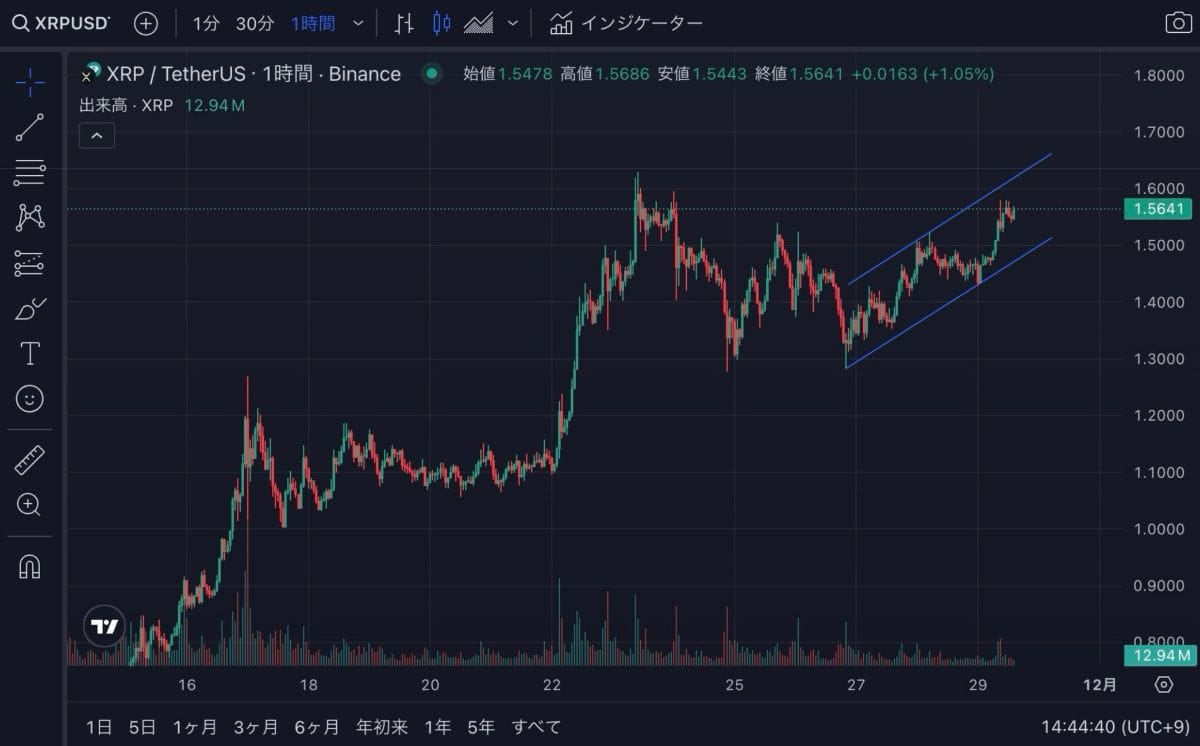Select the 5日 date range
The width and height of the screenshot is (1200, 746).
click(143, 727)
